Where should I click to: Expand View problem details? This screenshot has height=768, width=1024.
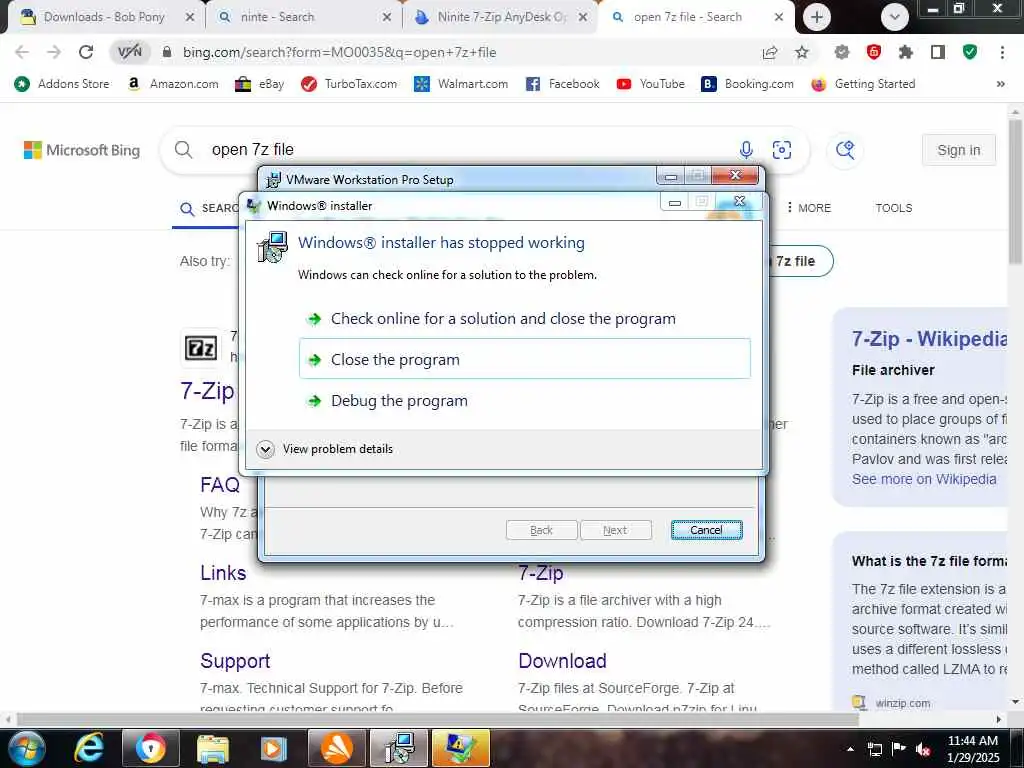[x=325, y=449]
